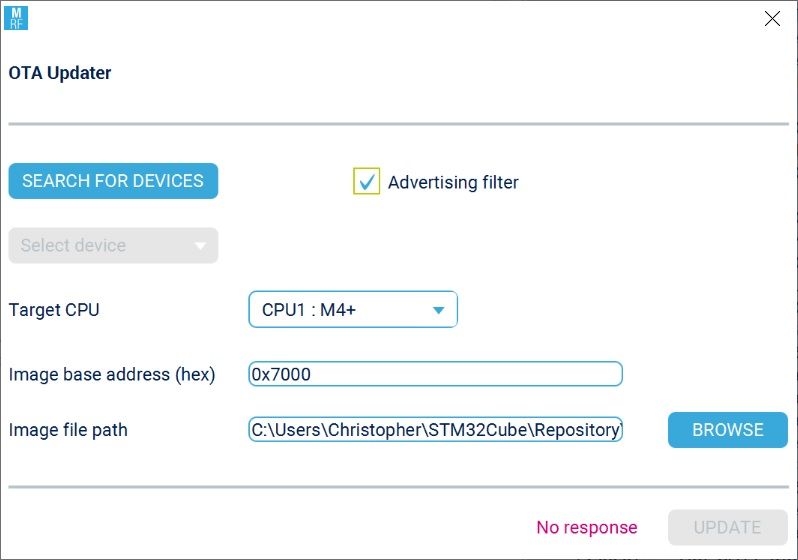Open the Select device dropdown
The image size is (798, 560).
(x=113, y=245)
